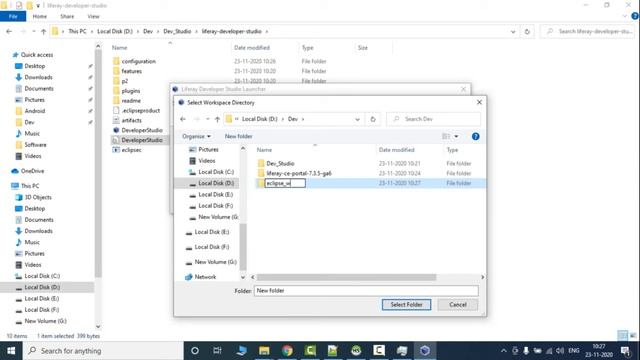
Task: Open notification center icon
Action: [625, 351]
